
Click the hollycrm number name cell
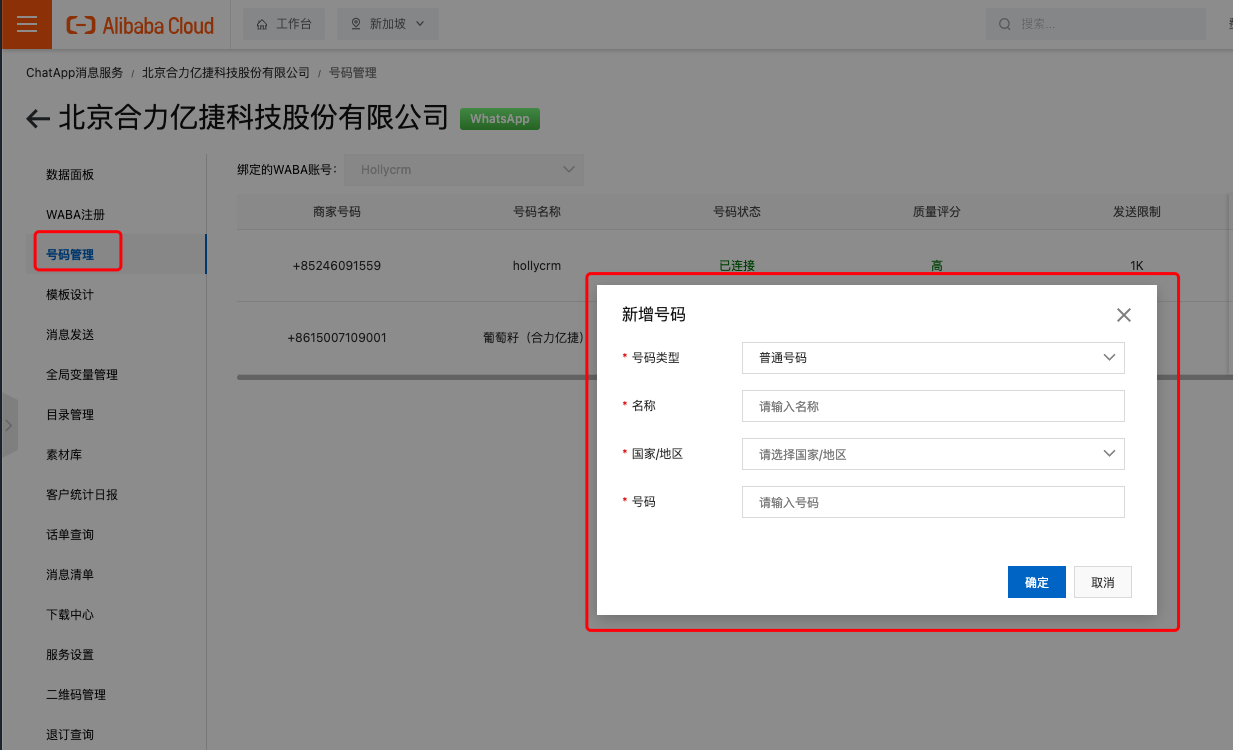pyautogui.click(x=537, y=266)
